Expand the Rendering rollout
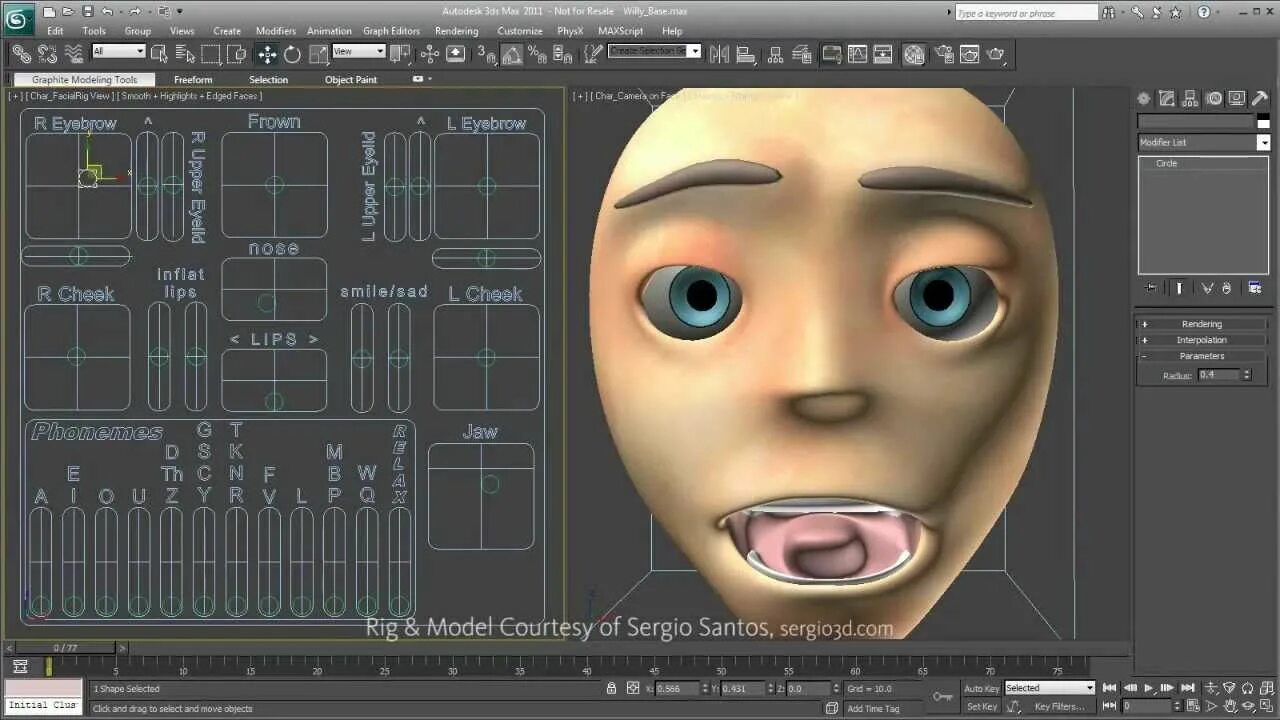 coord(1202,324)
